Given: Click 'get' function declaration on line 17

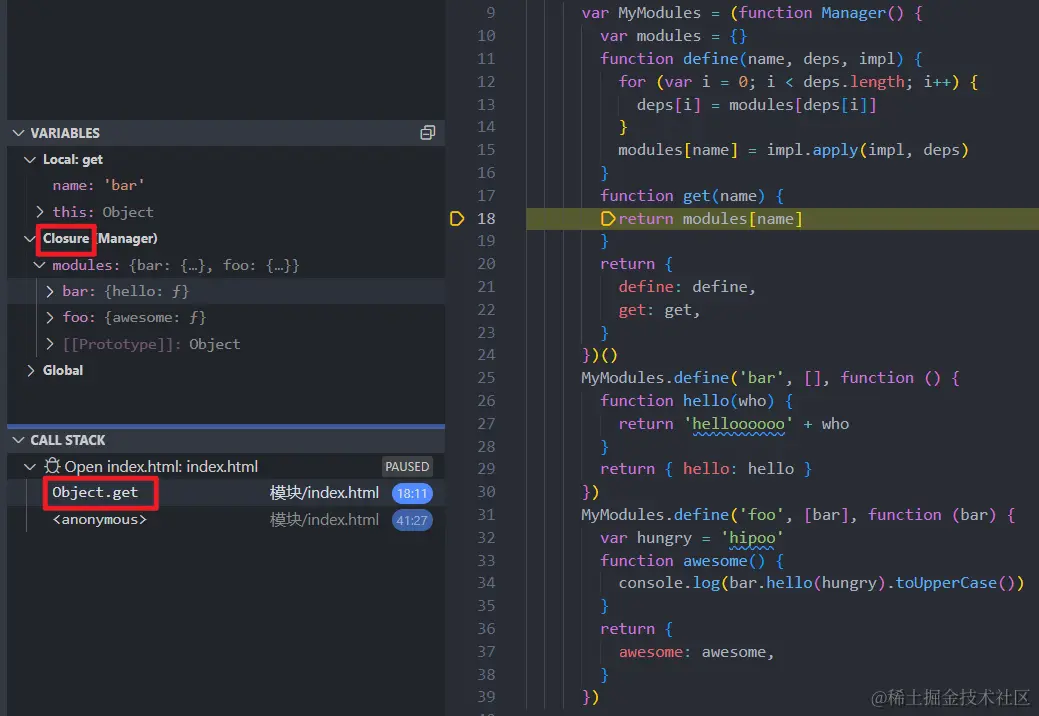Looking at the screenshot, I should (x=696, y=195).
